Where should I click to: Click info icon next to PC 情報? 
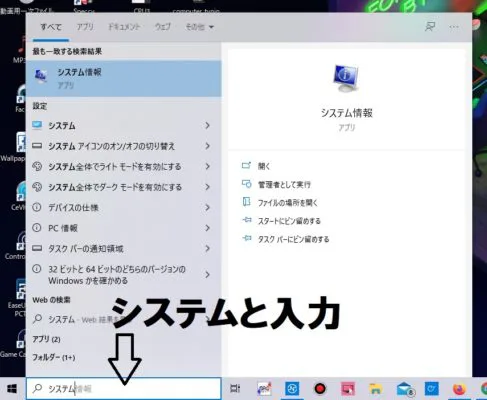point(37,228)
